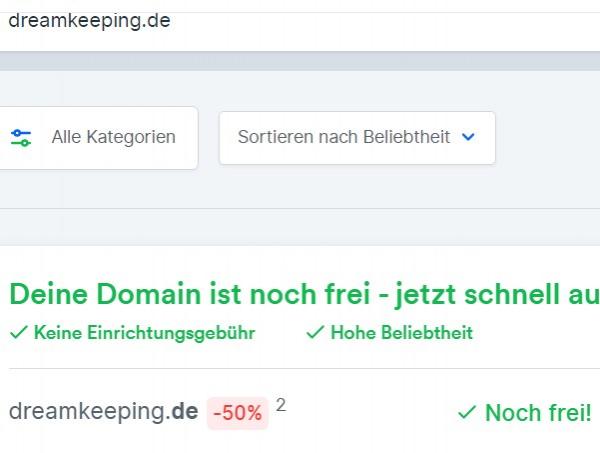Click the -50% discount badge
Image resolution: width=600 pixels, height=453 pixels.
click(238, 413)
